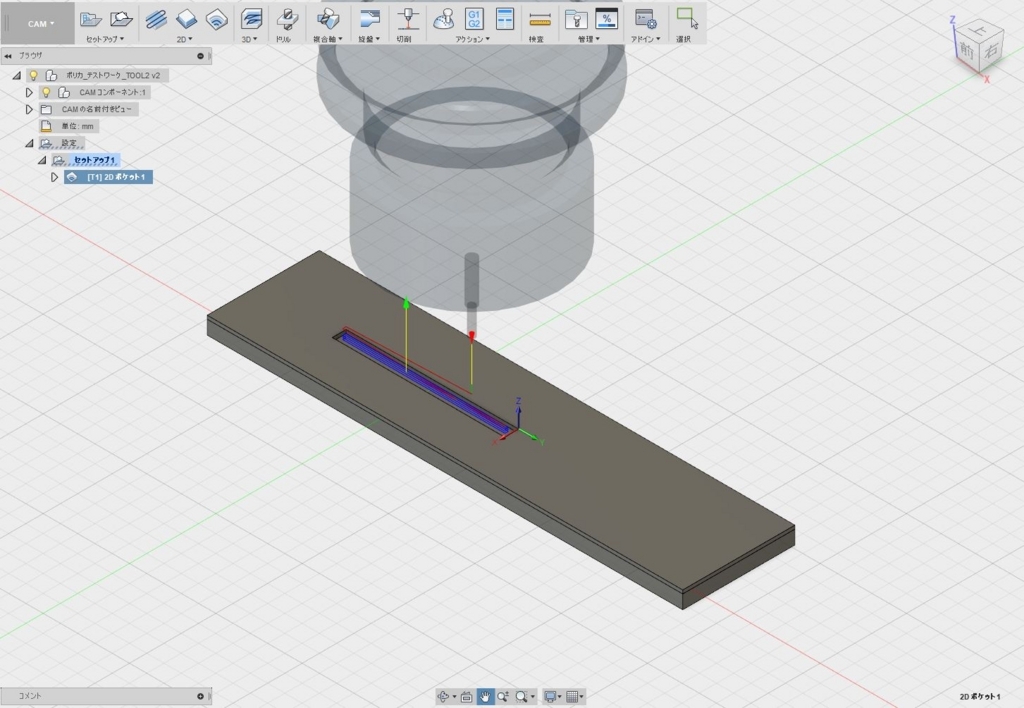Select CAM の名前付きビュー tree item
Image resolution: width=1024 pixels, height=708 pixels.
click(97, 109)
